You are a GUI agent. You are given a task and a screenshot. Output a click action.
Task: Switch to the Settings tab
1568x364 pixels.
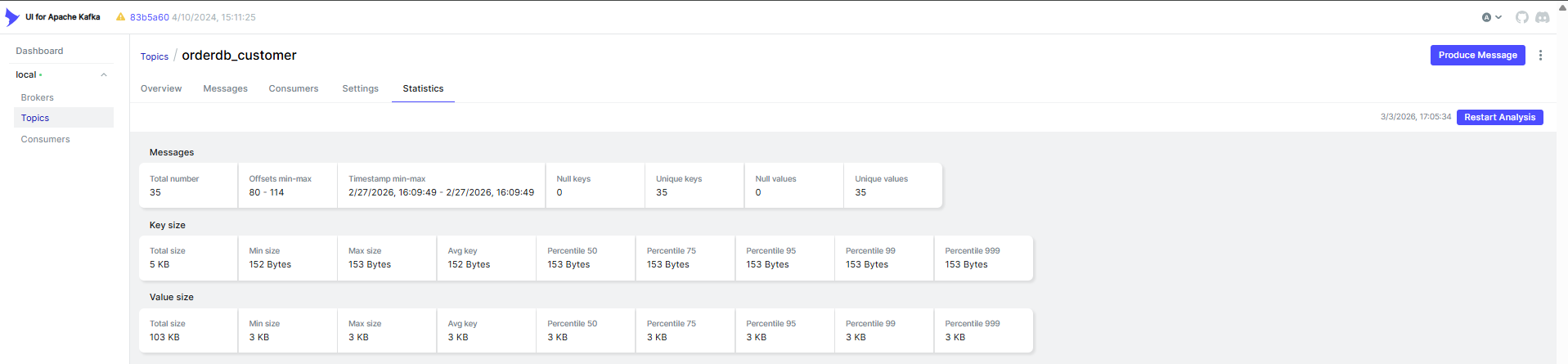click(x=360, y=88)
